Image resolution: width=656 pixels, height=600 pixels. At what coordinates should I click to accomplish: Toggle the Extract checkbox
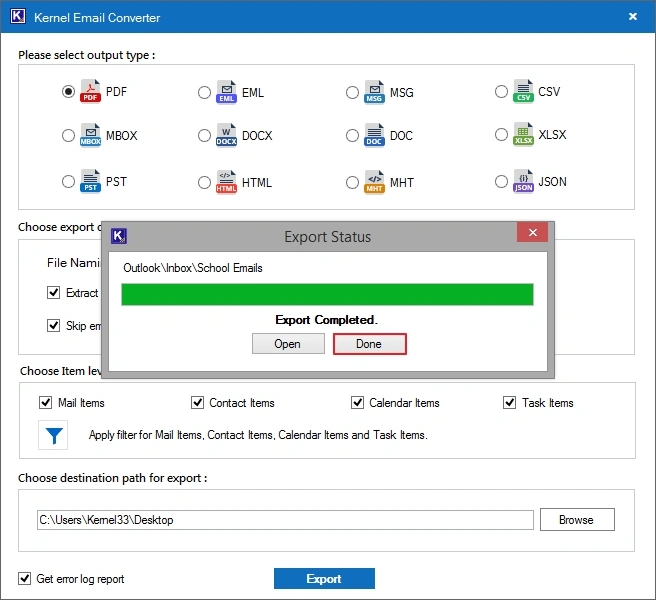53,292
